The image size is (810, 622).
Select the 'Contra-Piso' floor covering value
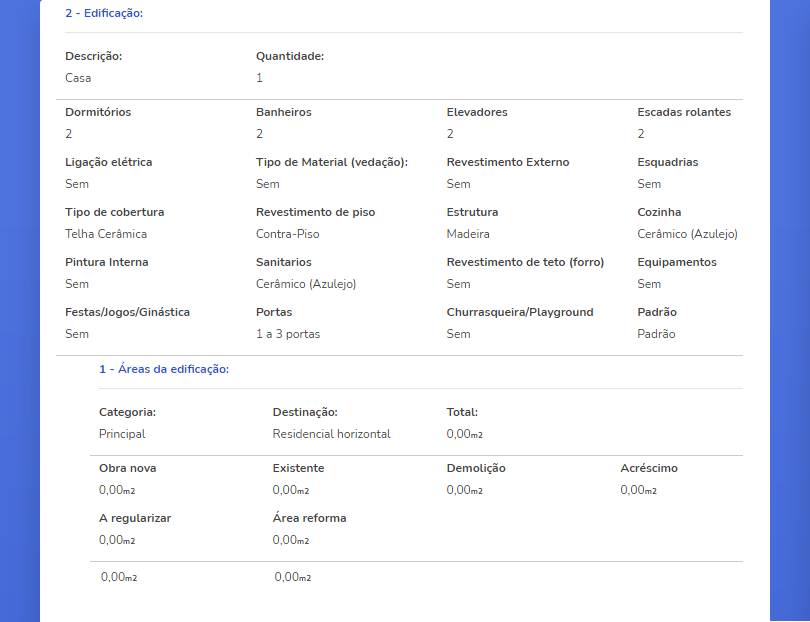coord(287,234)
